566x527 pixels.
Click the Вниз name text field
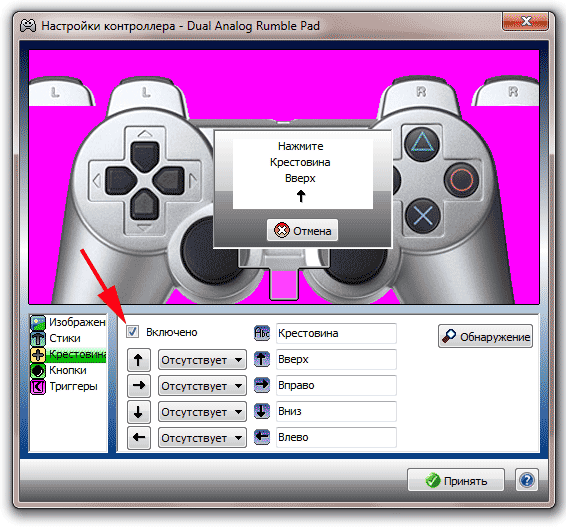336,411
